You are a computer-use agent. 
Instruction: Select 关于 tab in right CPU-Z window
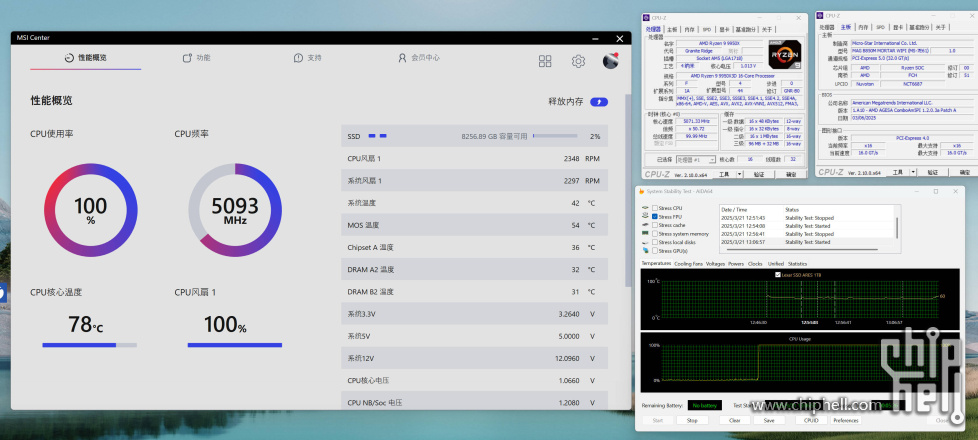tap(941, 27)
